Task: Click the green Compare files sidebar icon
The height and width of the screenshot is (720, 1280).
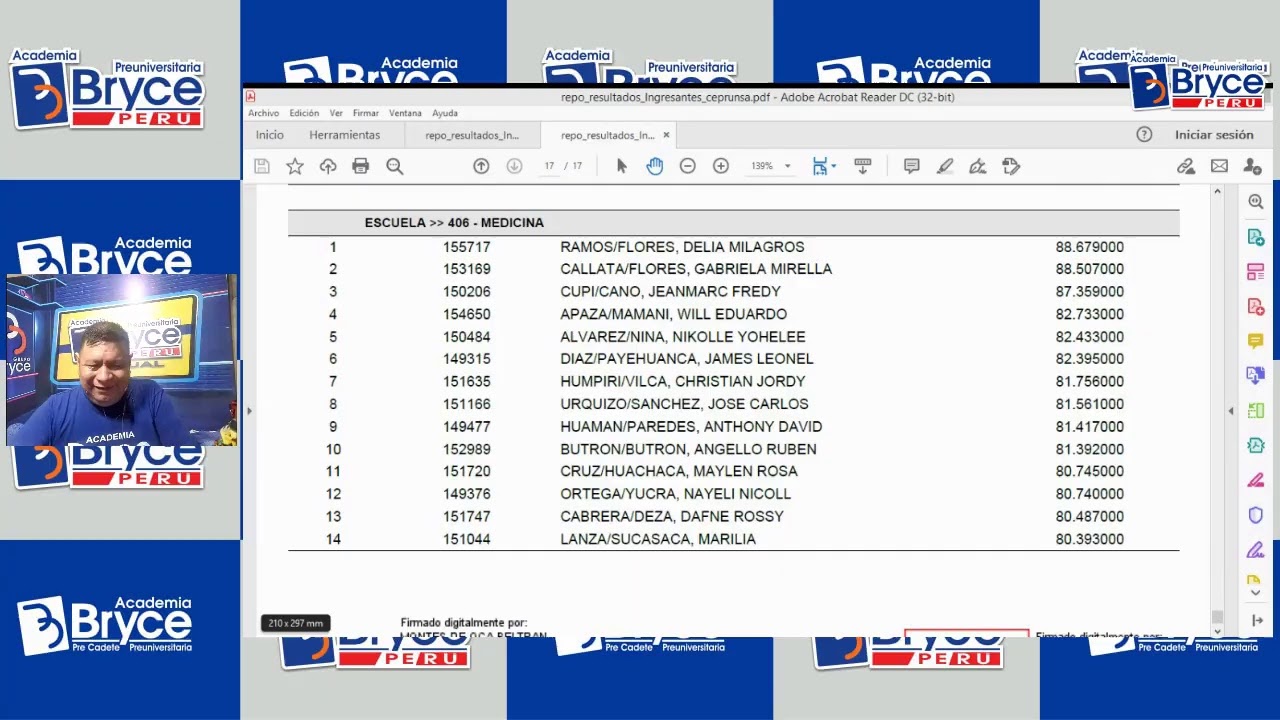Action: tap(1256, 411)
